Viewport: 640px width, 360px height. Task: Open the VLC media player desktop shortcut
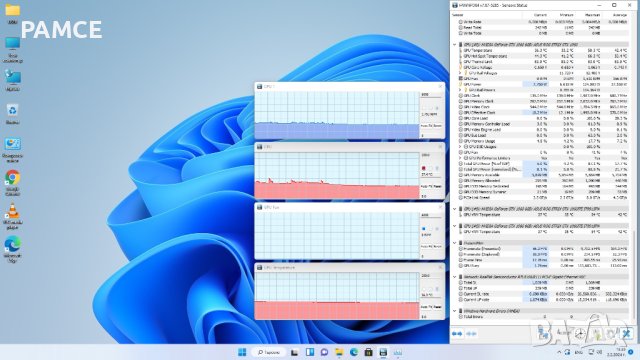(x=13, y=216)
